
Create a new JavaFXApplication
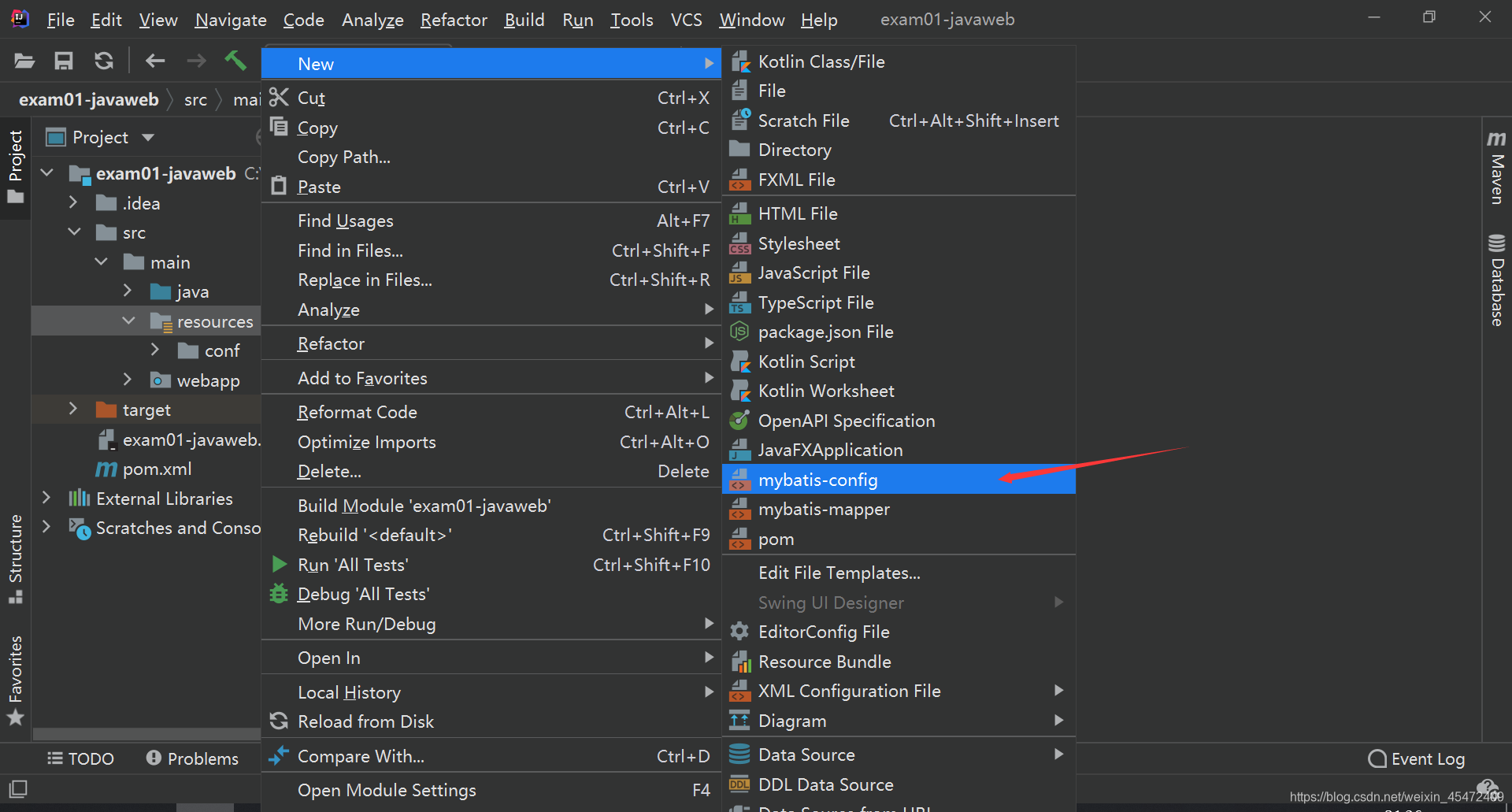coord(899,450)
